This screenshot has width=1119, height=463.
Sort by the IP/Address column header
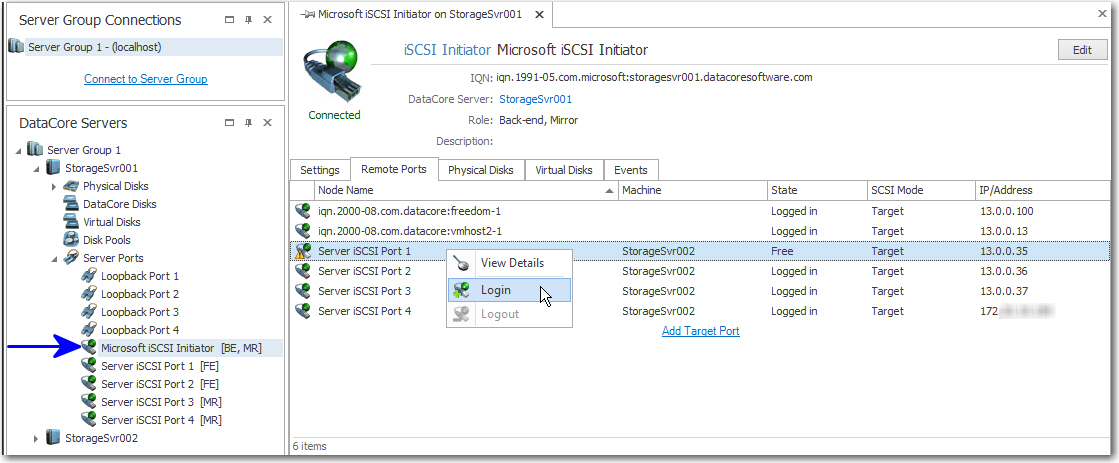coord(1043,190)
